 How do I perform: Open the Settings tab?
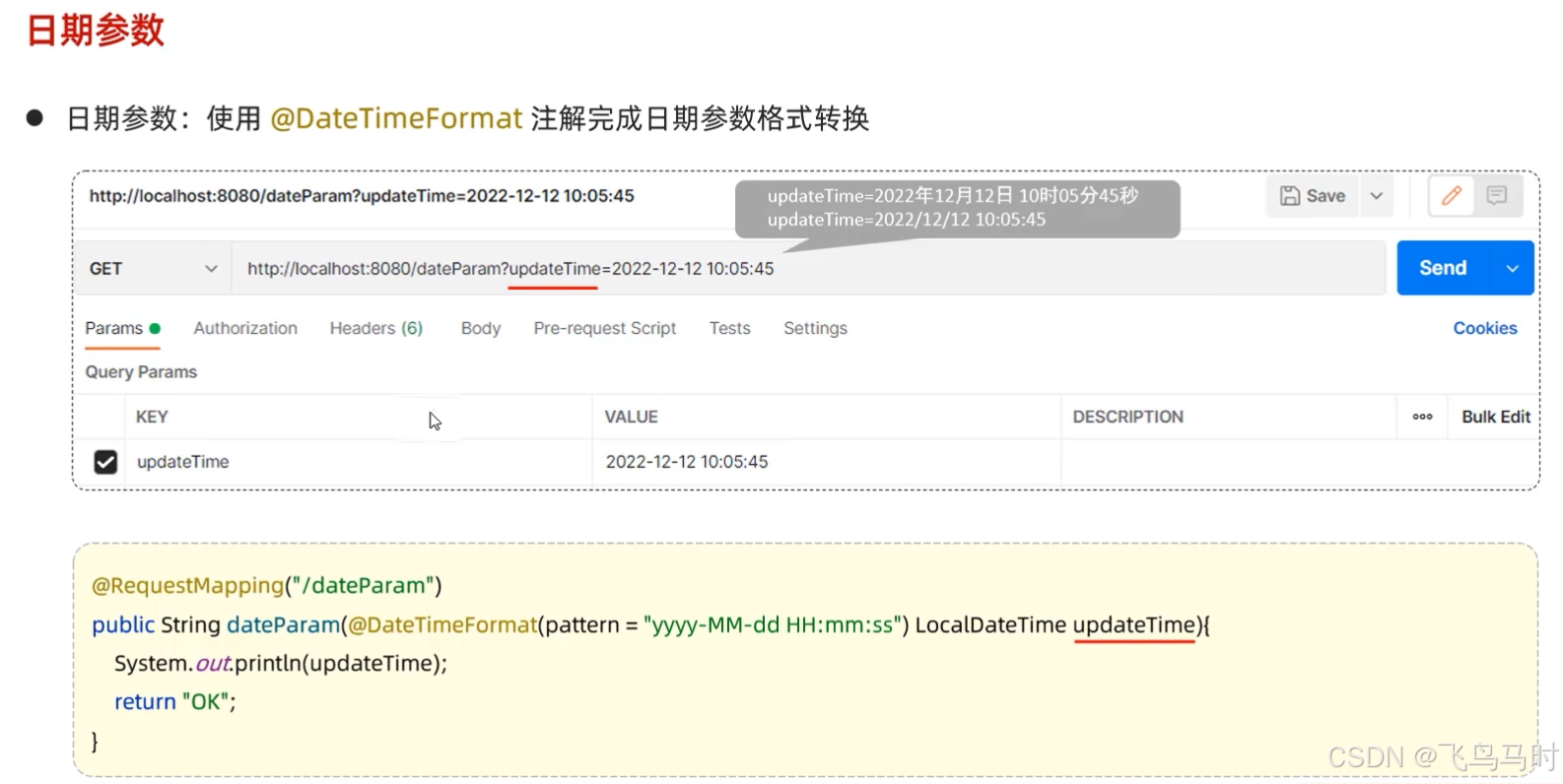coord(815,329)
